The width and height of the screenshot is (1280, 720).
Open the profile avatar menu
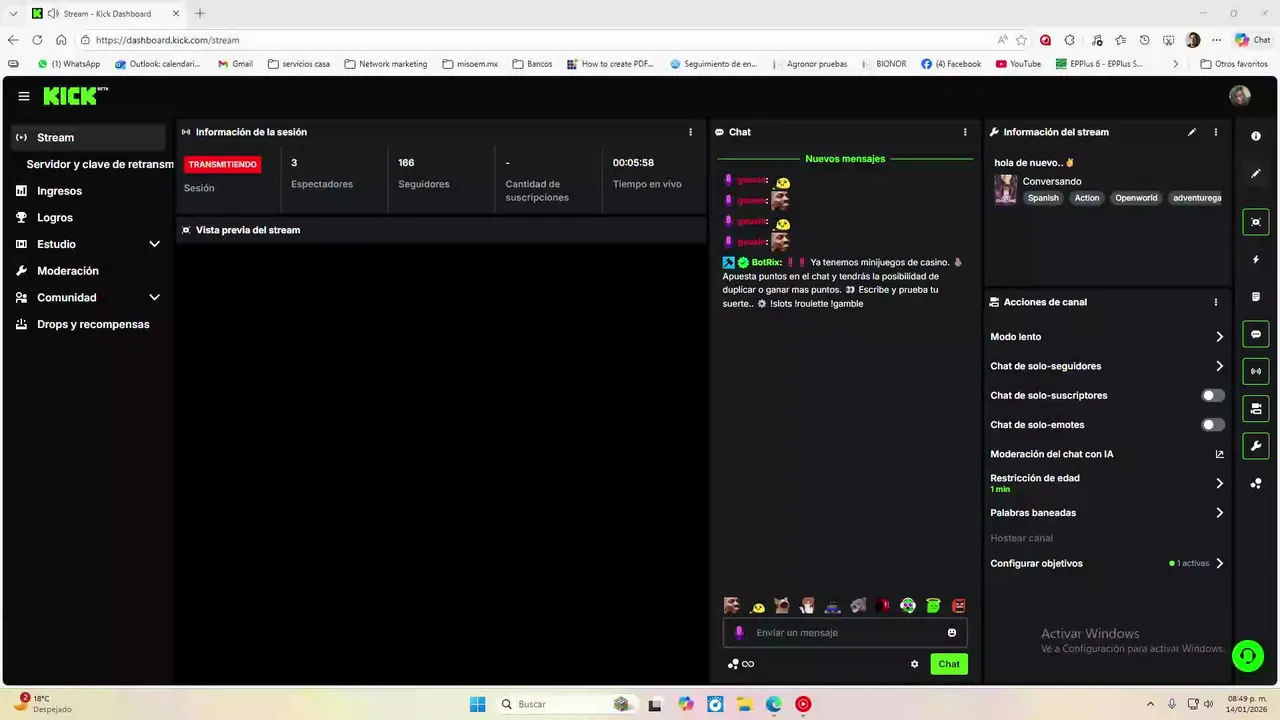[x=1240, y=96]
